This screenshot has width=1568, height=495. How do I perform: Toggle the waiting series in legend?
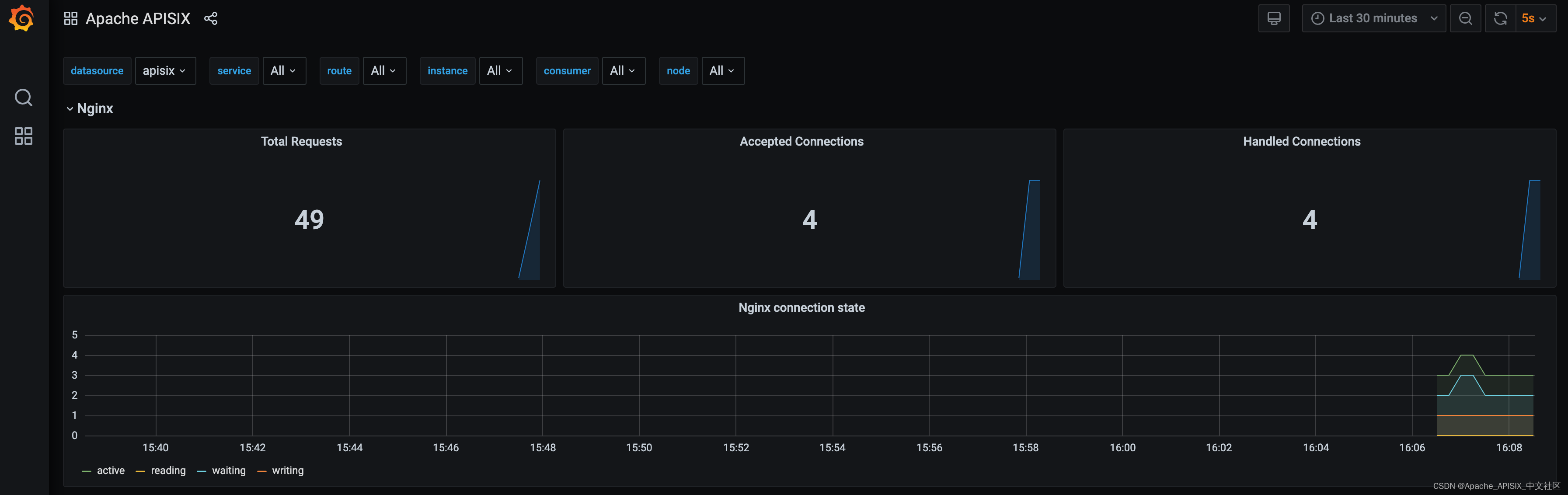pos(229,471)
